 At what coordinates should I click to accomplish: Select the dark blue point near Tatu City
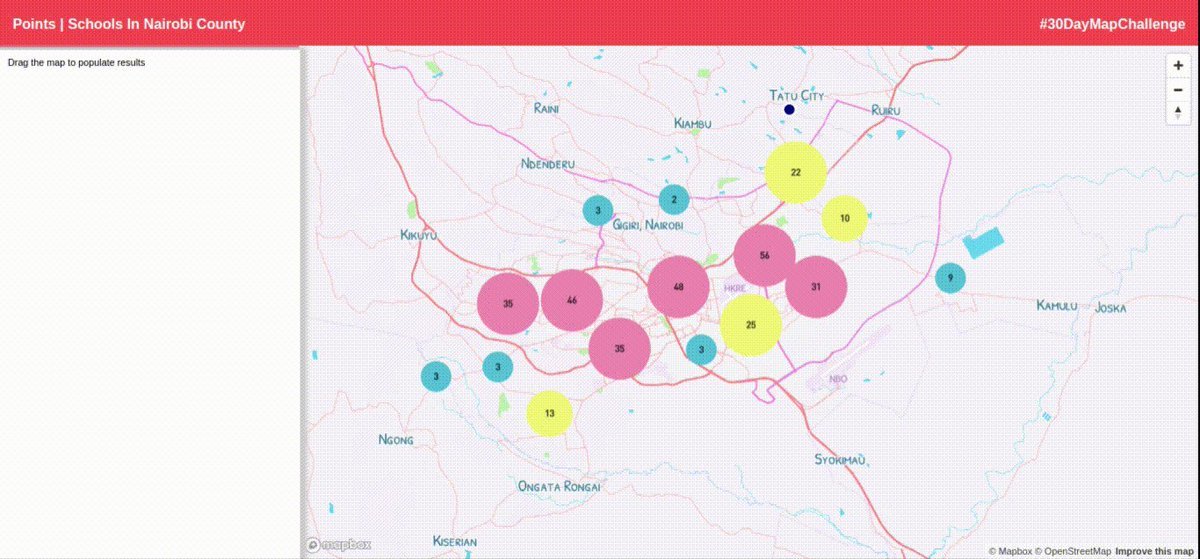789,109
